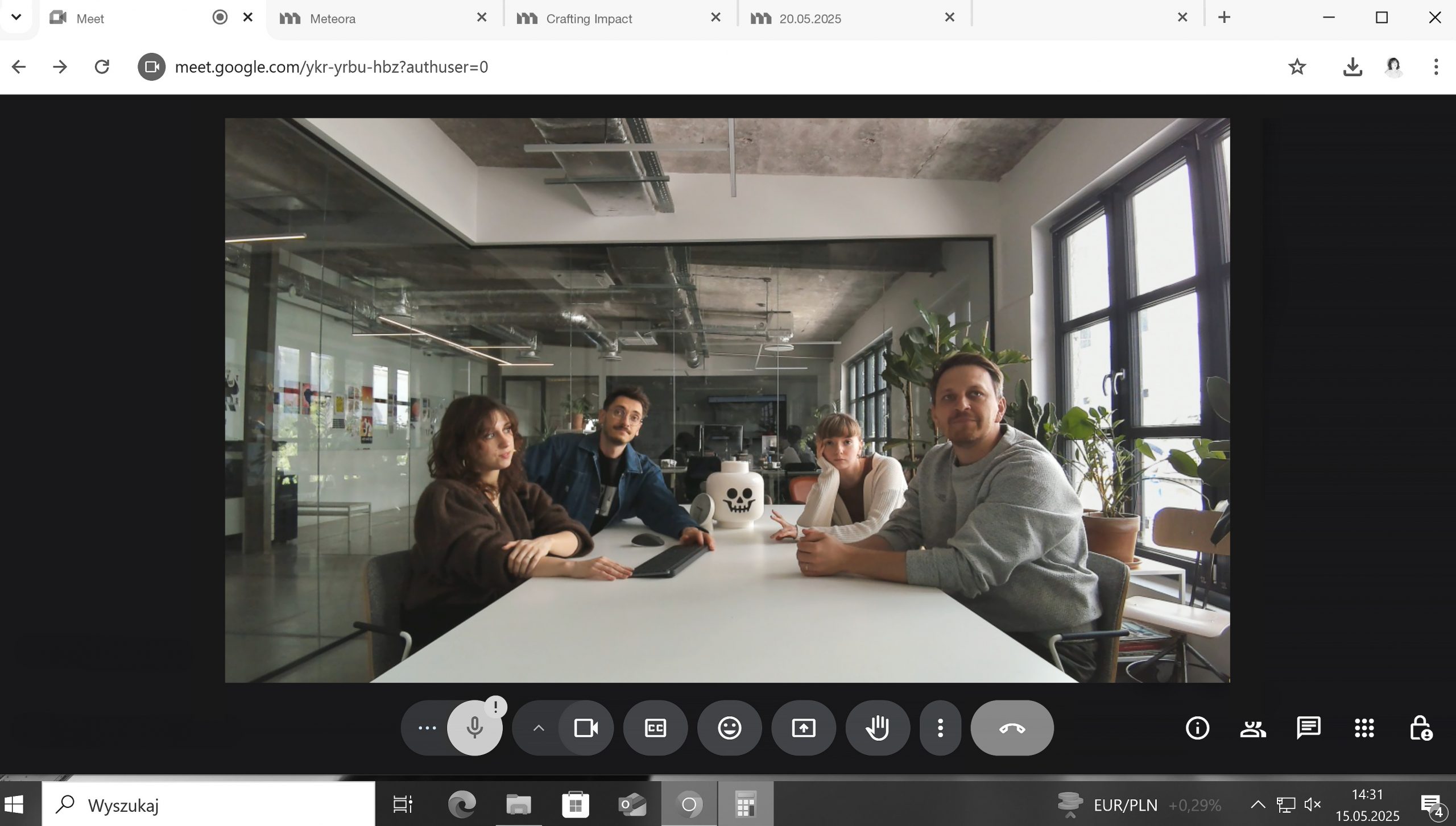The width and height of the screenshot is (1456, 826).
Task: Show the participants panel
Action: click(x=1253, y=728)
